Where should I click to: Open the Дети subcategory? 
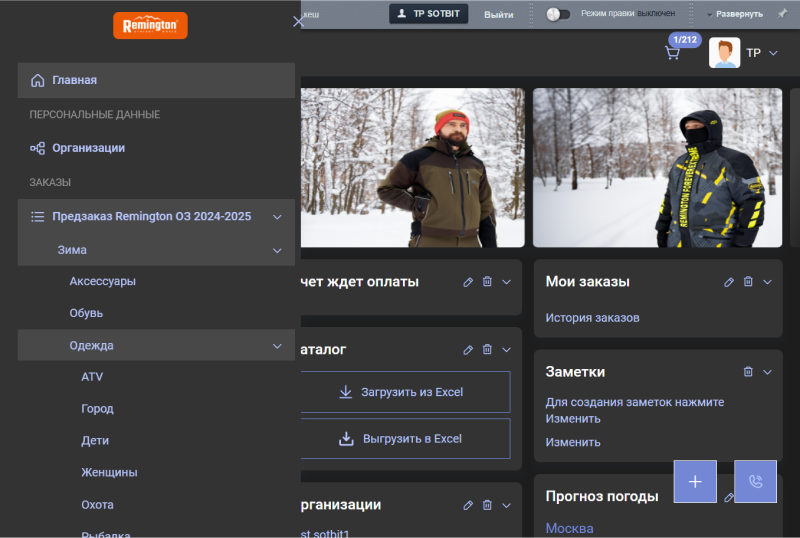(95, 441)
